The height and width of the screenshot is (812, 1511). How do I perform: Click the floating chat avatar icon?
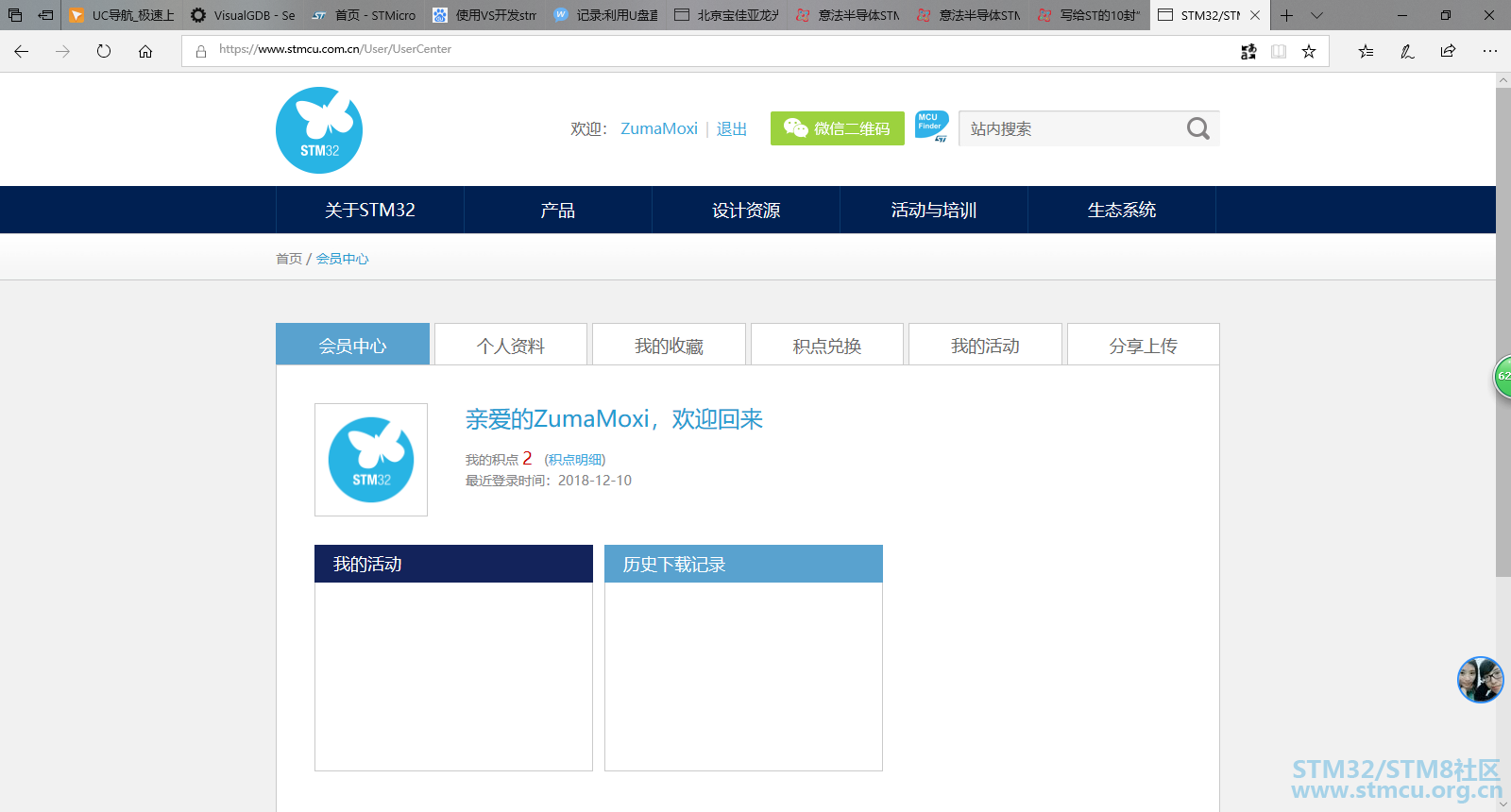[1480, 680]
